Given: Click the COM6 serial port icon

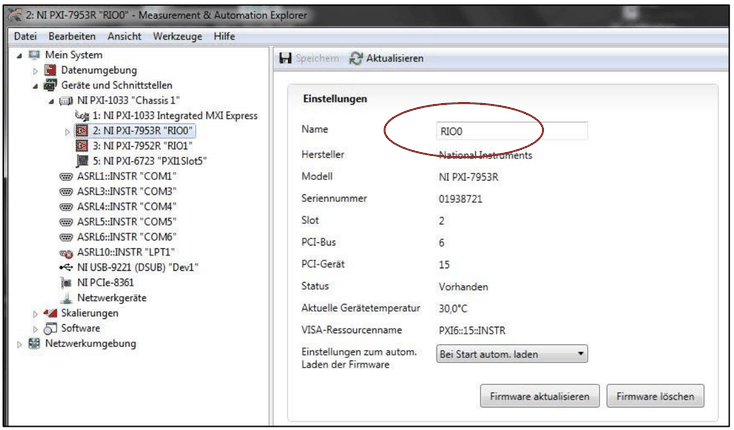Looking at the screenshot, I should (66, 237).
